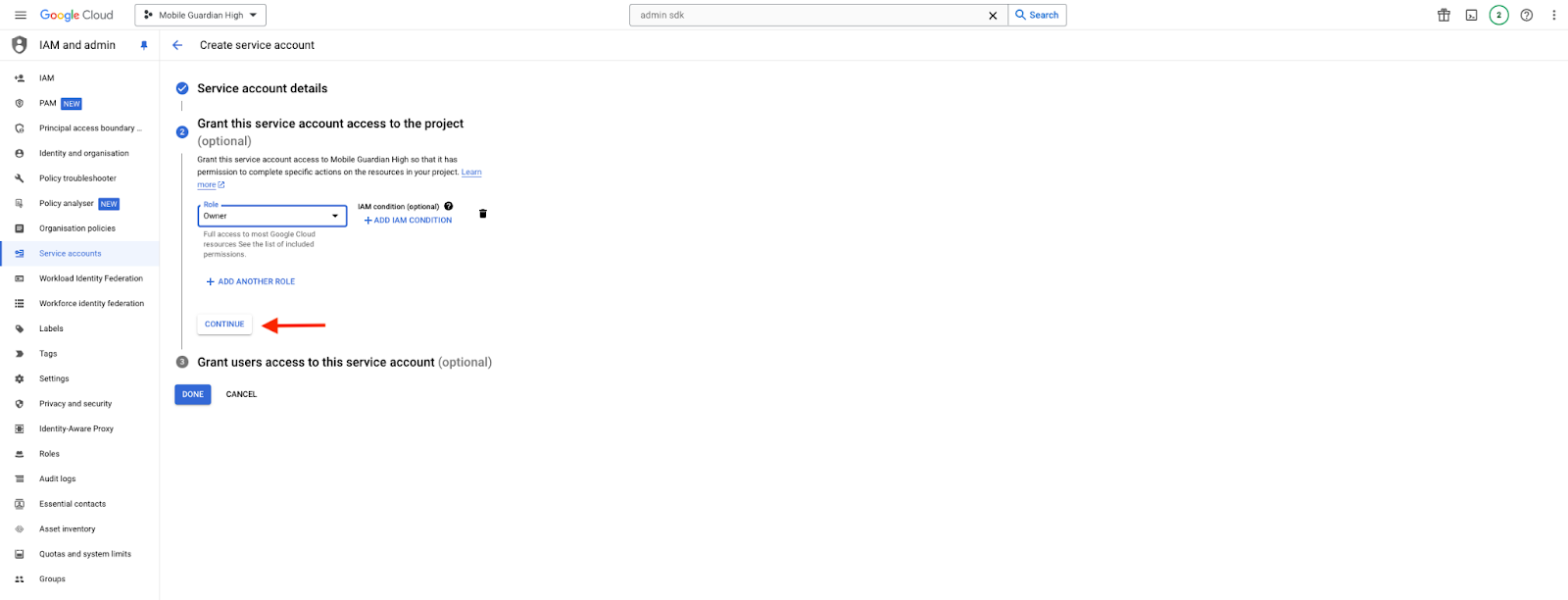Clear the admin sdk search text
Image resolution: width=1568 pixels, height=600 pixels.
[992, 16]
